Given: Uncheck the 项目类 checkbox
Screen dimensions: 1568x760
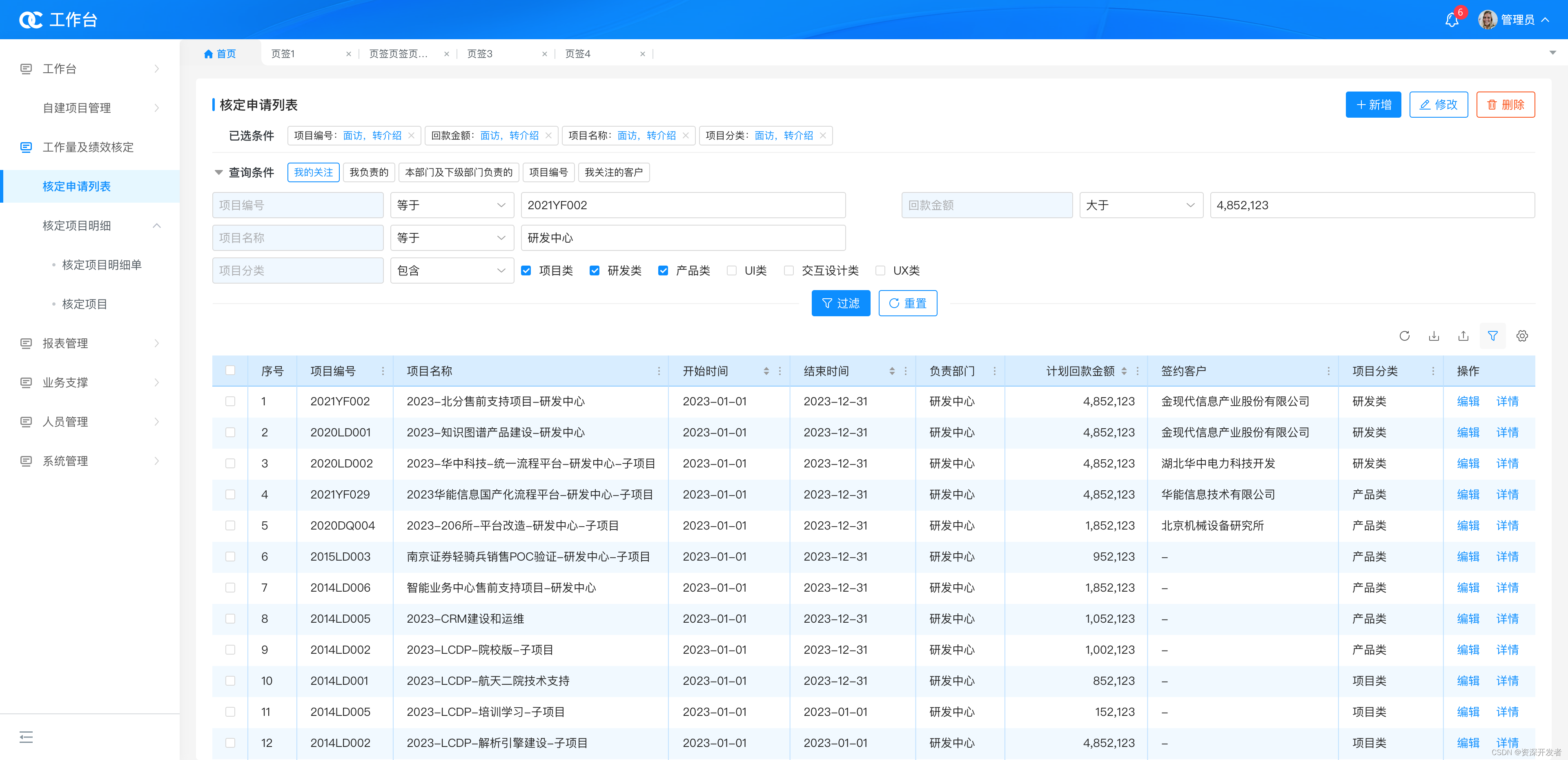Looking at the screenshot, I should click(526, 270).
